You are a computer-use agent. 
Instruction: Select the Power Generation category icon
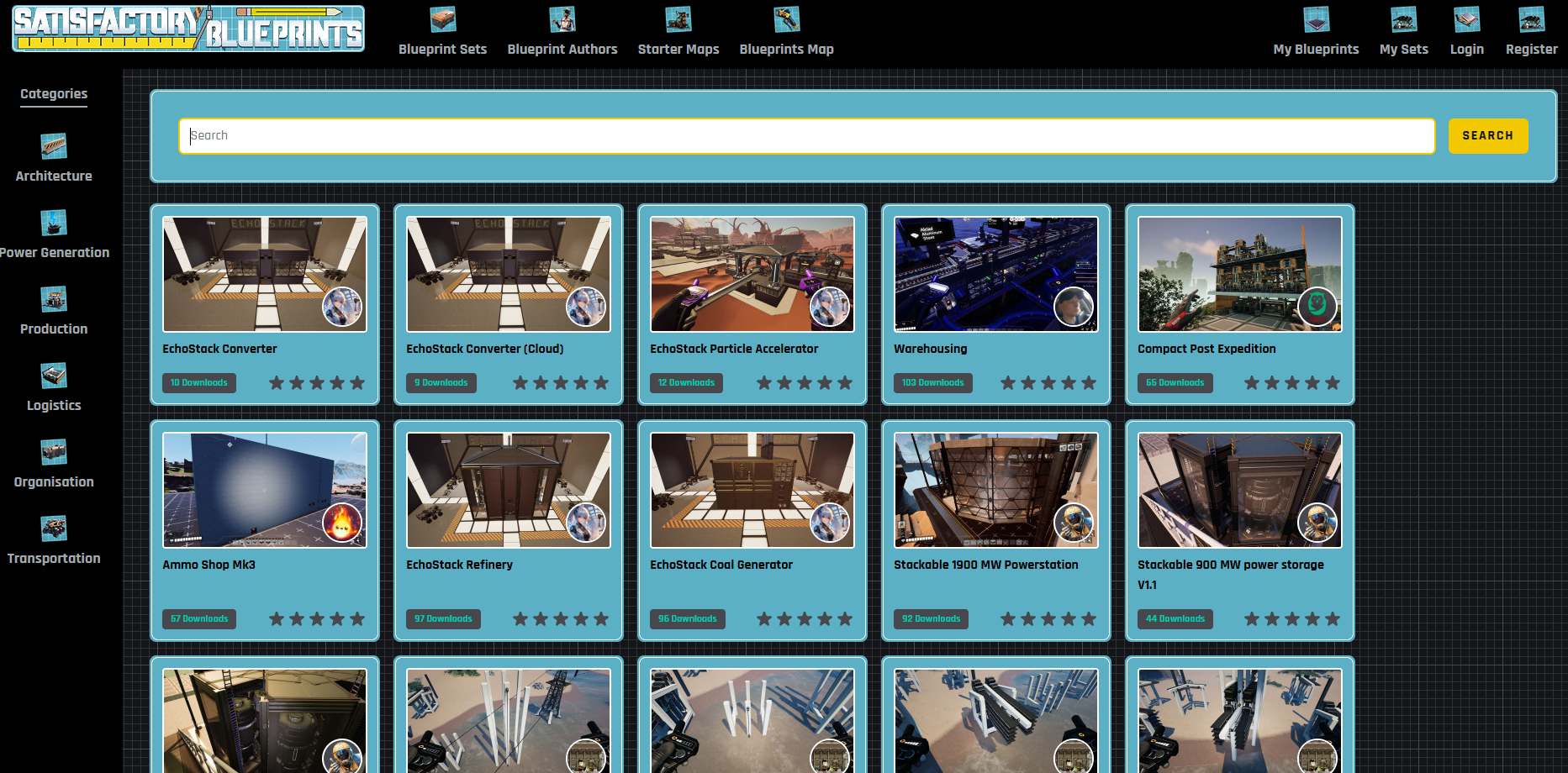[54, 223]
